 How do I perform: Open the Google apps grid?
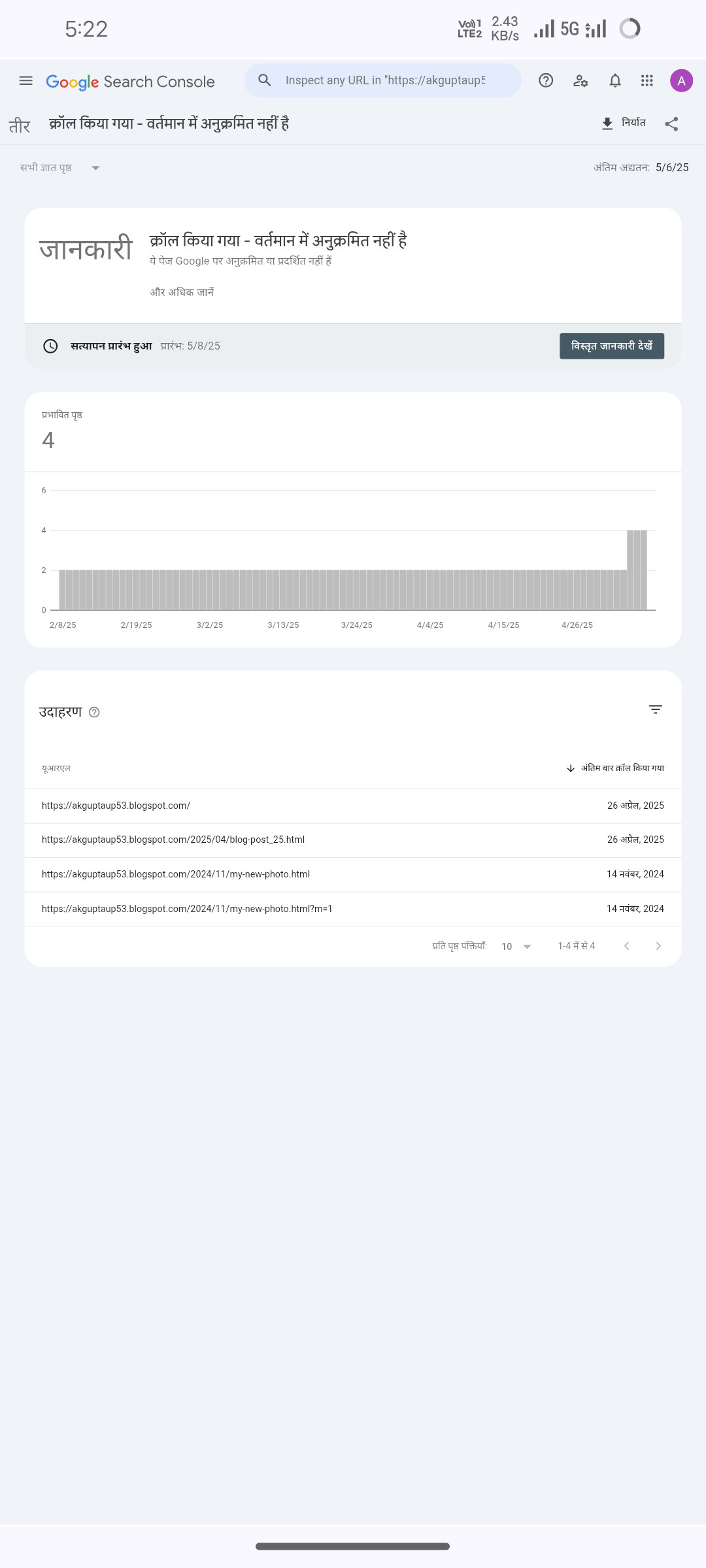tap(647, 80)
